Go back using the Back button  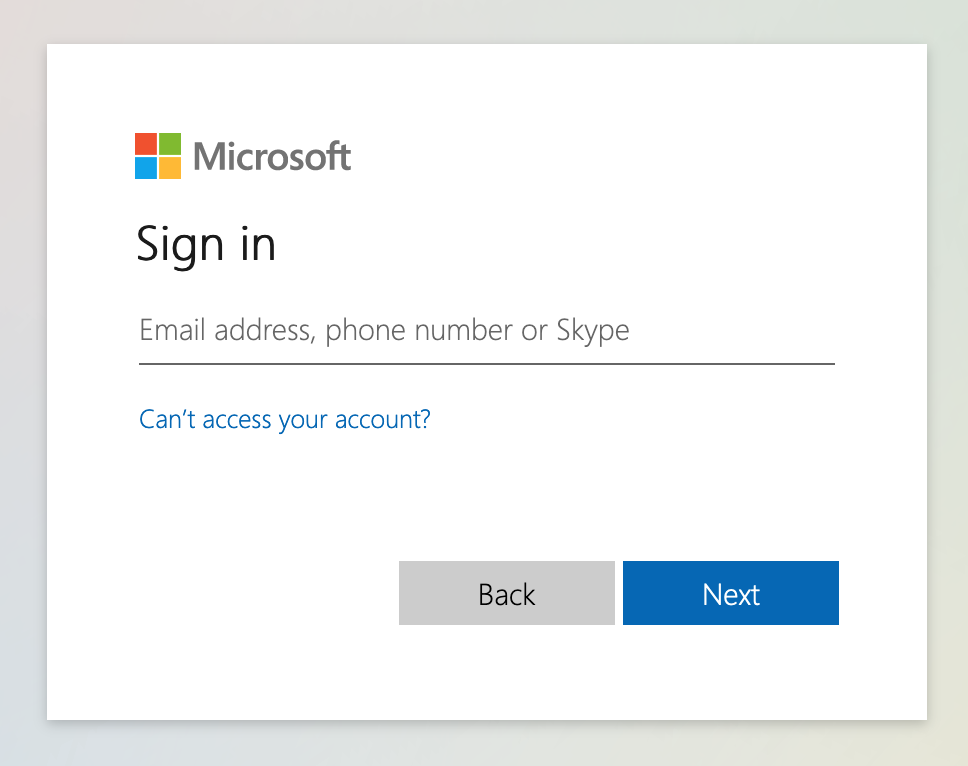(506, 593)
